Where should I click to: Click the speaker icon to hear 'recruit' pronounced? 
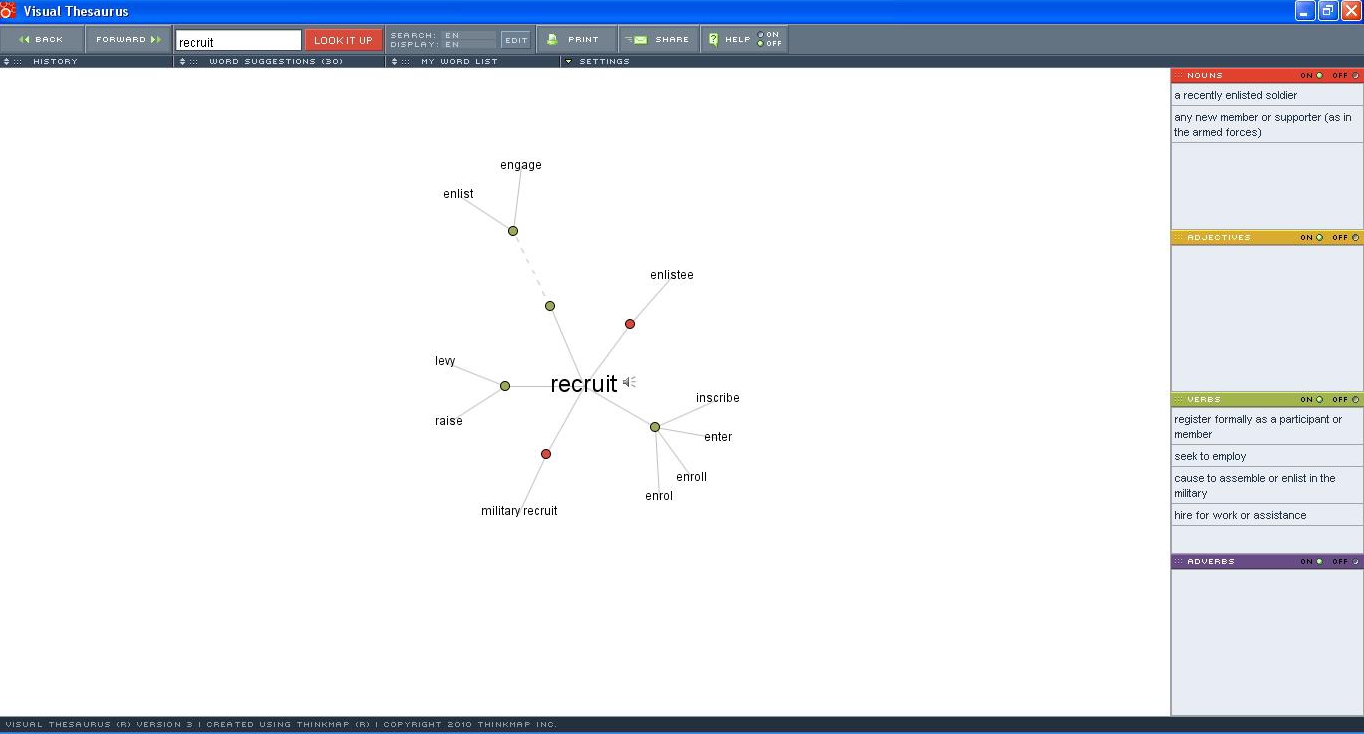[x=629, y=382]
